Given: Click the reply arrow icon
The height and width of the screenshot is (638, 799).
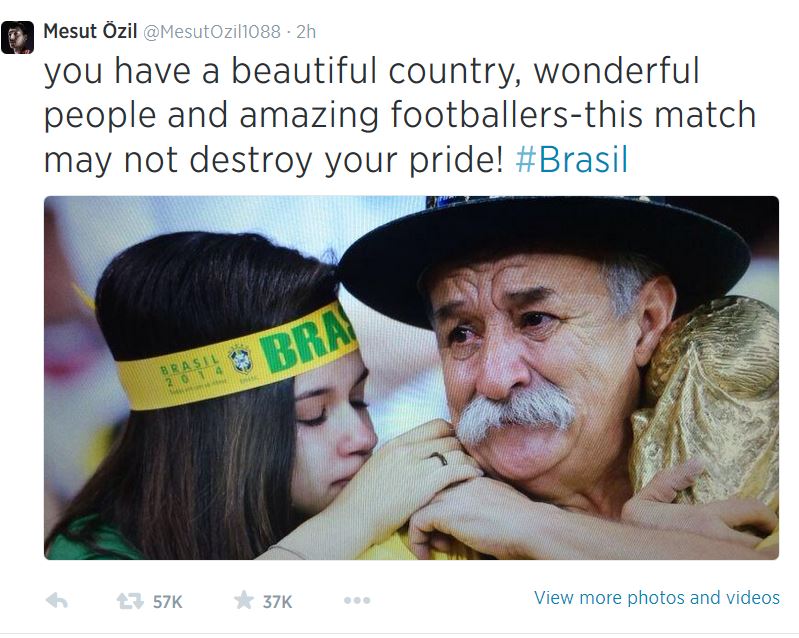Looking at the screenshot, I should point(57,600).
